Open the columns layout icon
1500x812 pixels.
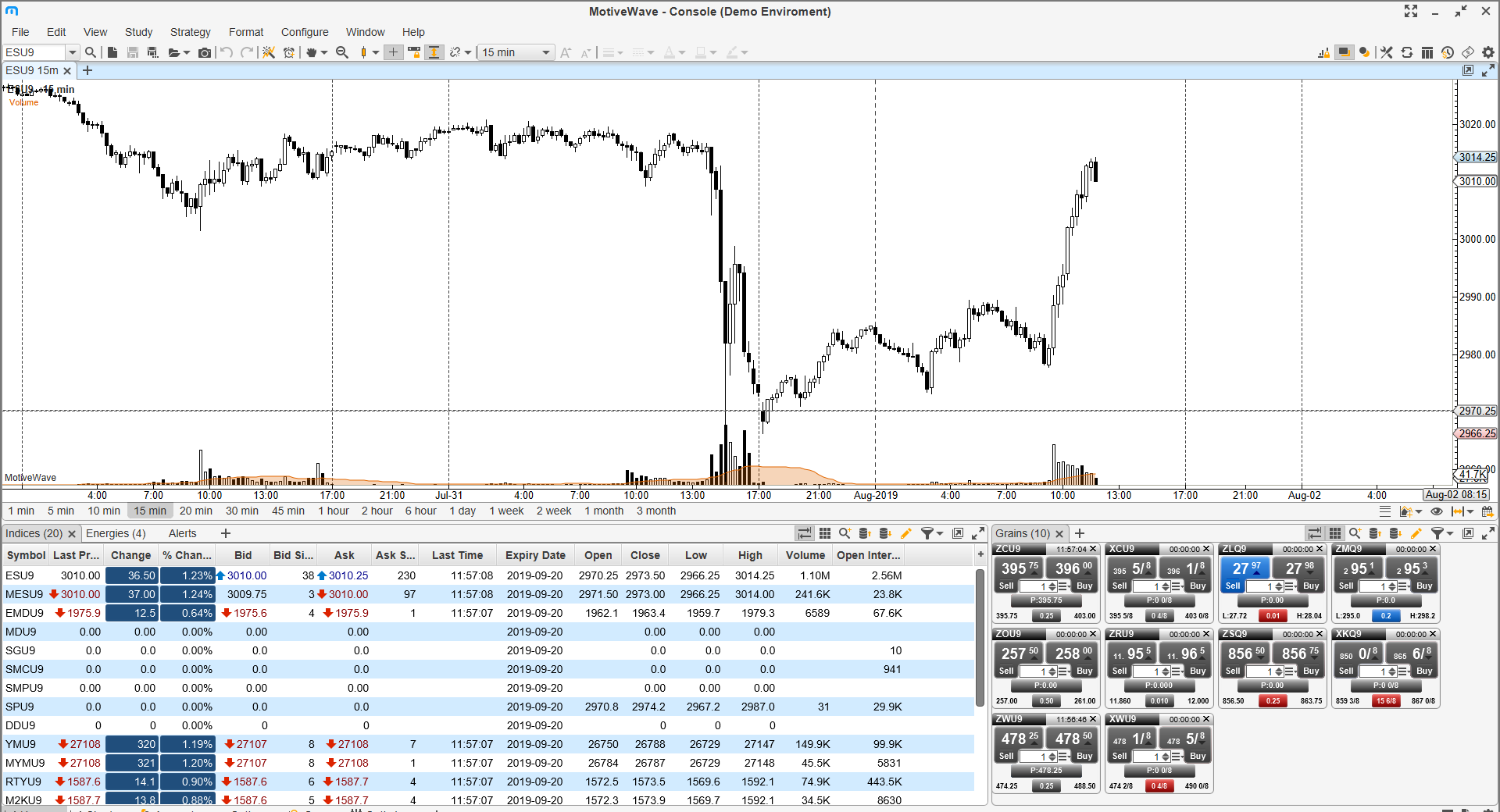(1427, 52)
